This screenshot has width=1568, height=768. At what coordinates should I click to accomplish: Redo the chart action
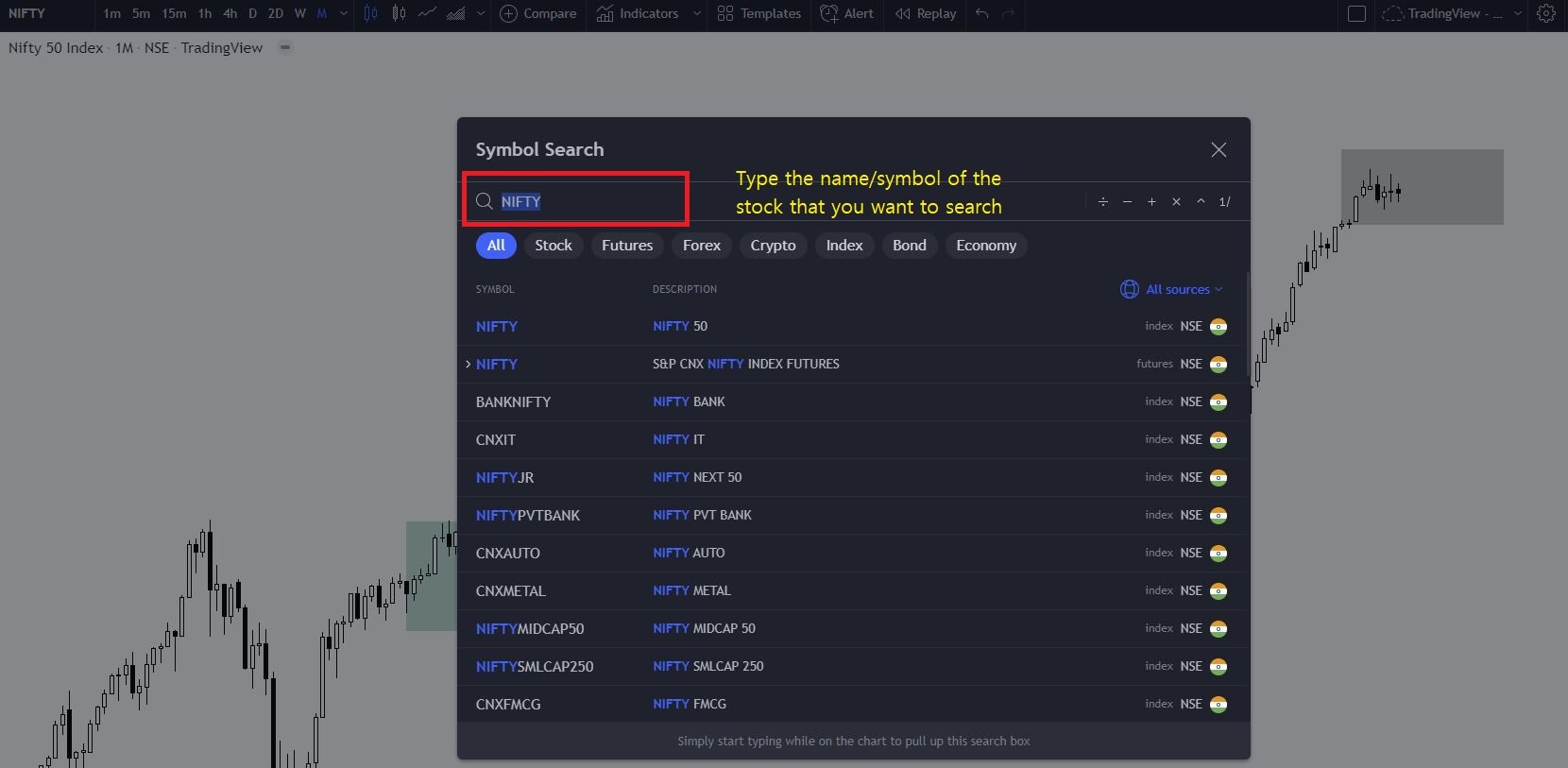[x=1009, y=13]
